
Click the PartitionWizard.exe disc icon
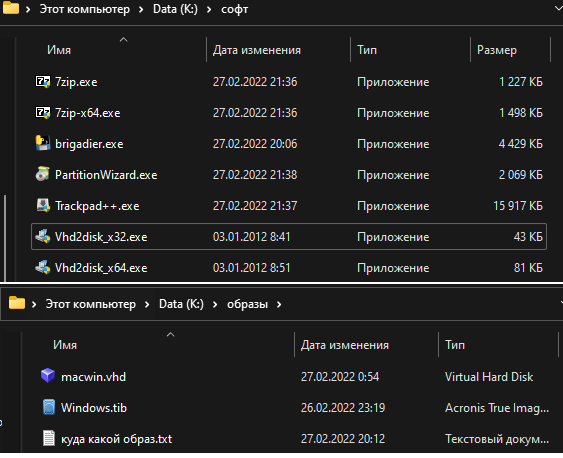point(43,174)
